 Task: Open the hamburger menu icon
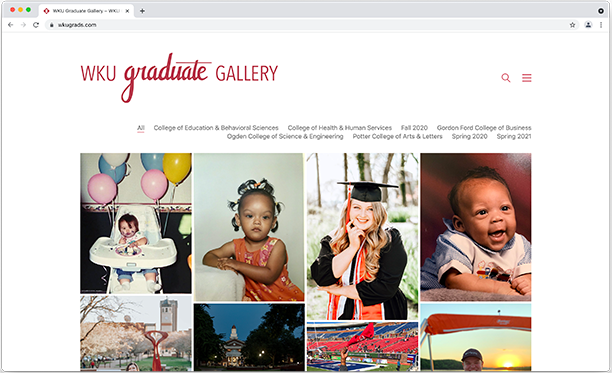pyautogui.click(x=527, y=78)
